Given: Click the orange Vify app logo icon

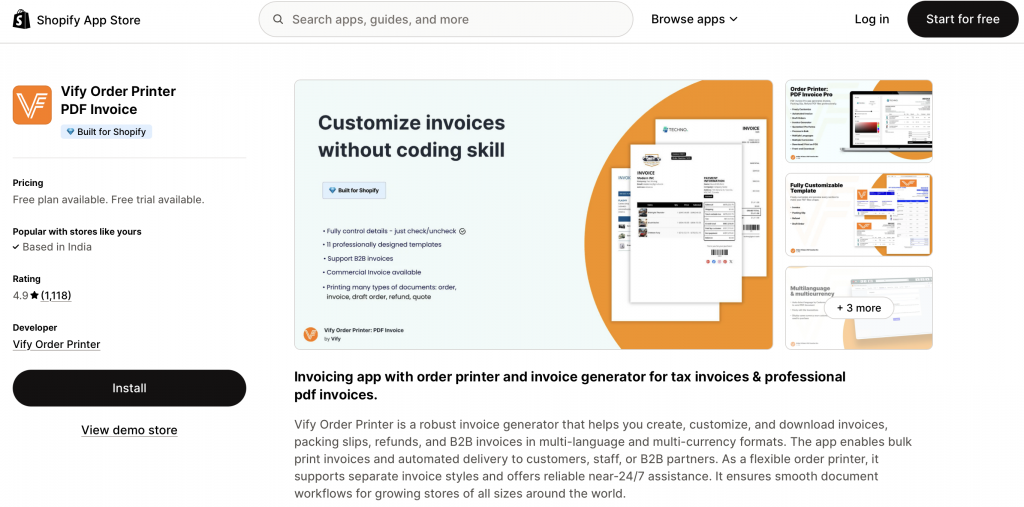Looking at the screenshot, I should tap(32, 105).
